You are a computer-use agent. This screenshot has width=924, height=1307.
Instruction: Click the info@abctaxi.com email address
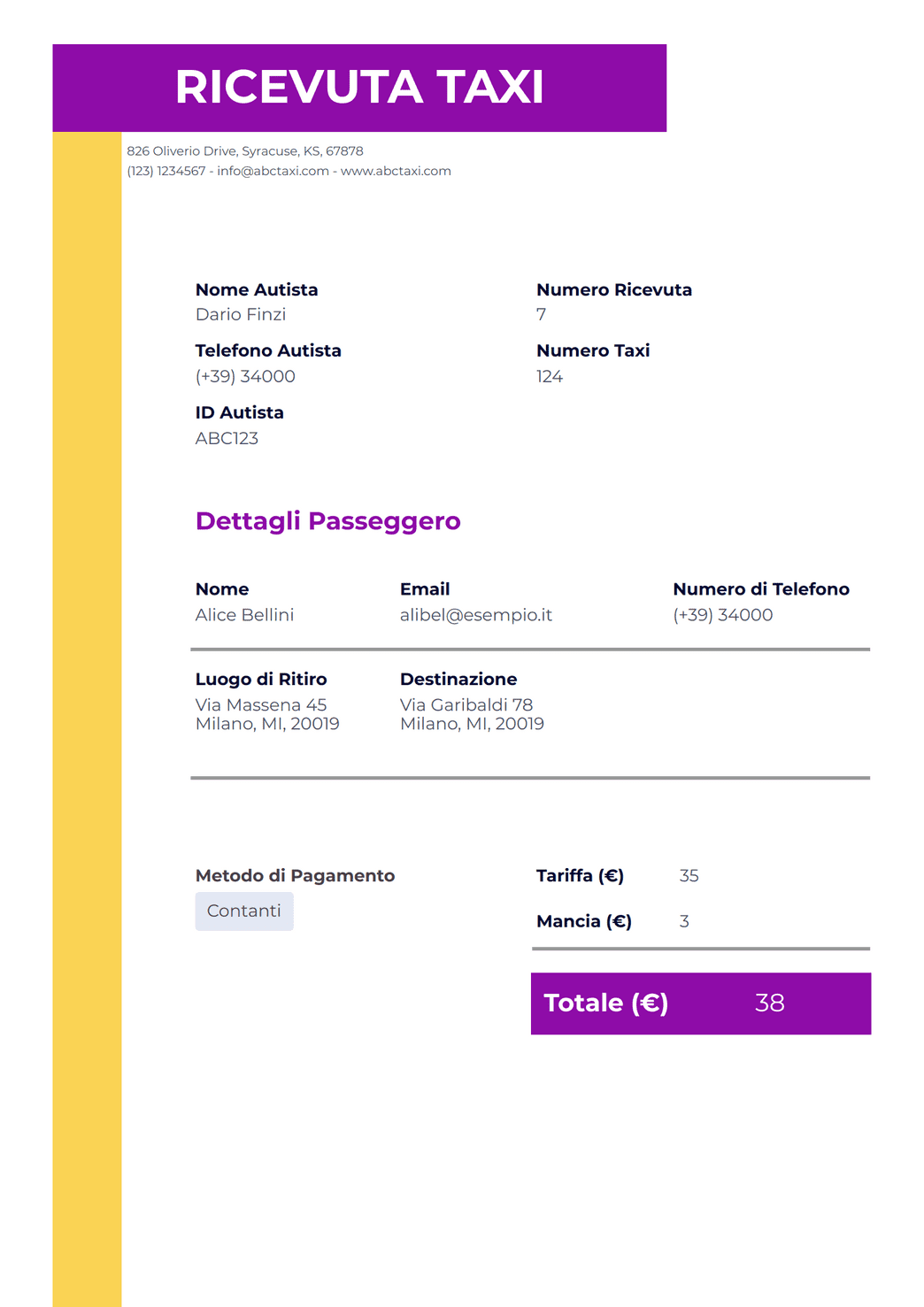[273, 171]
